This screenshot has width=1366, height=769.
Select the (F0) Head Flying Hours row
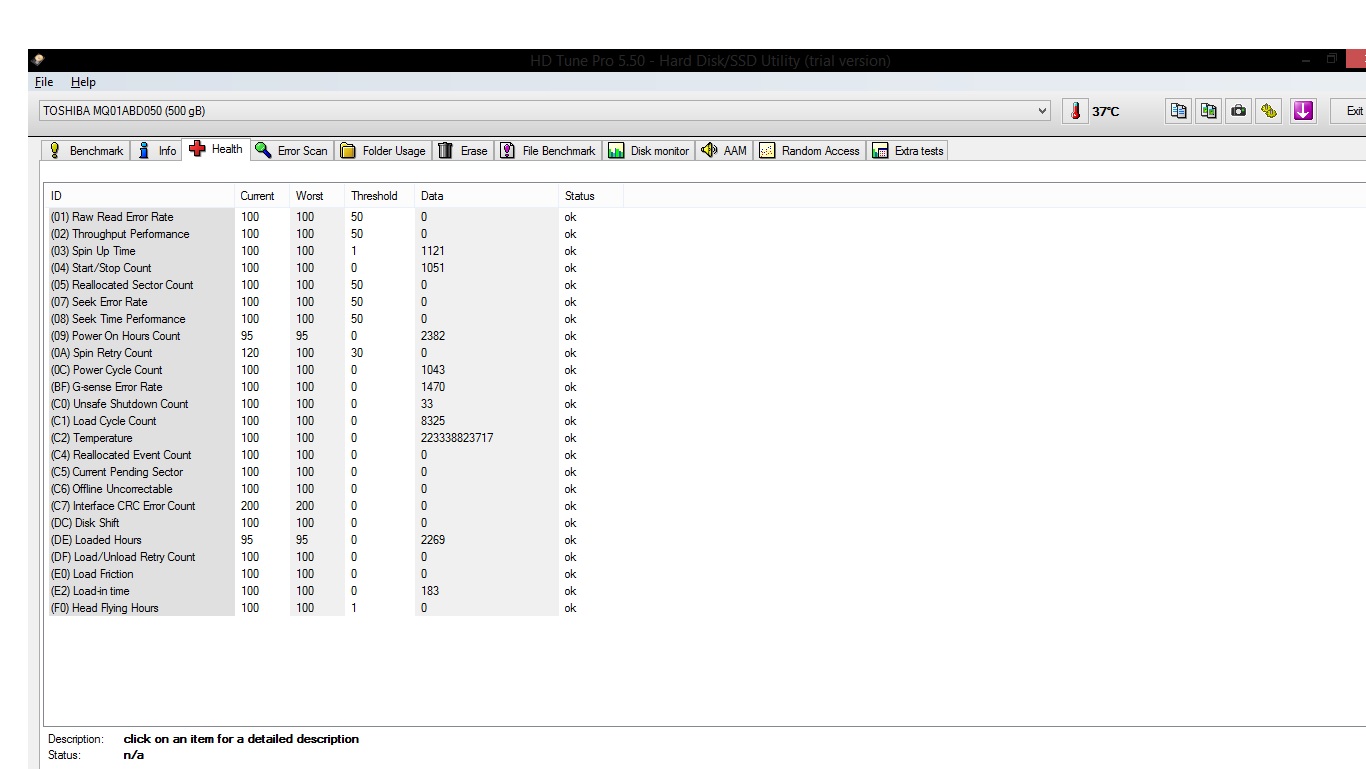coord(335,608)
